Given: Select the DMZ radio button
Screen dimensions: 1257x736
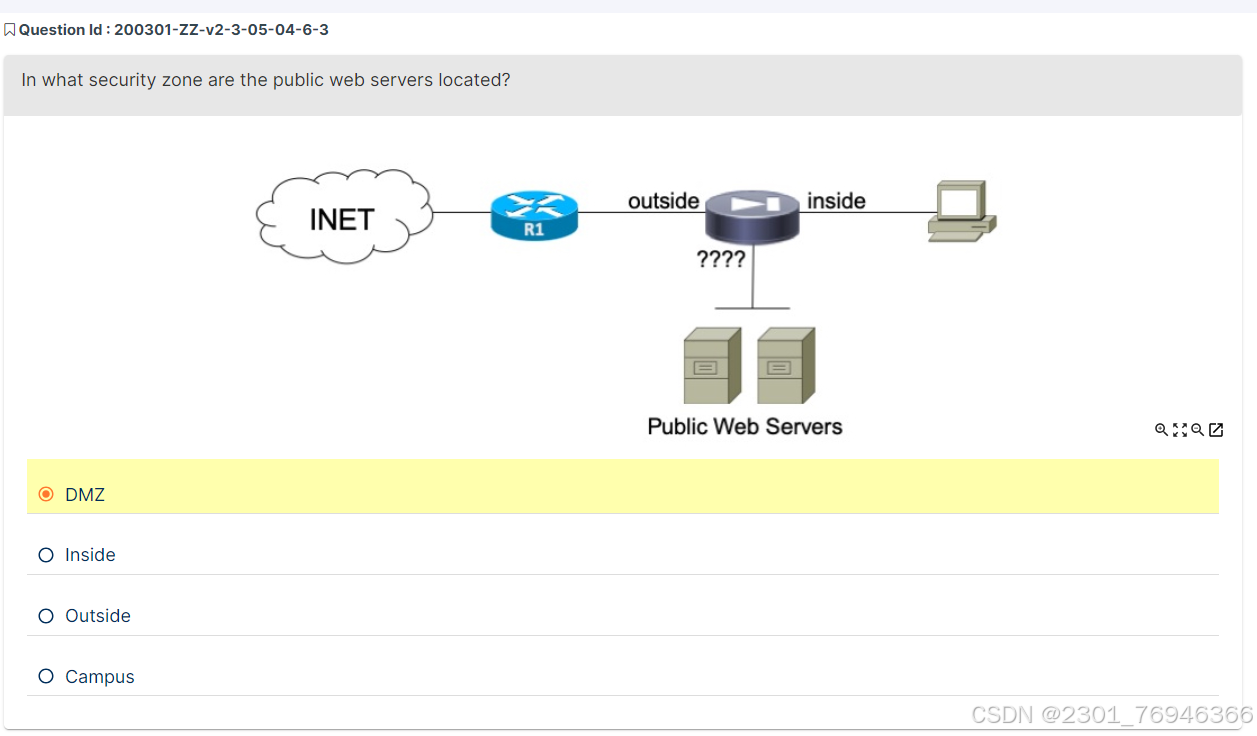Looking at the screenshot, I should [45, 494].
